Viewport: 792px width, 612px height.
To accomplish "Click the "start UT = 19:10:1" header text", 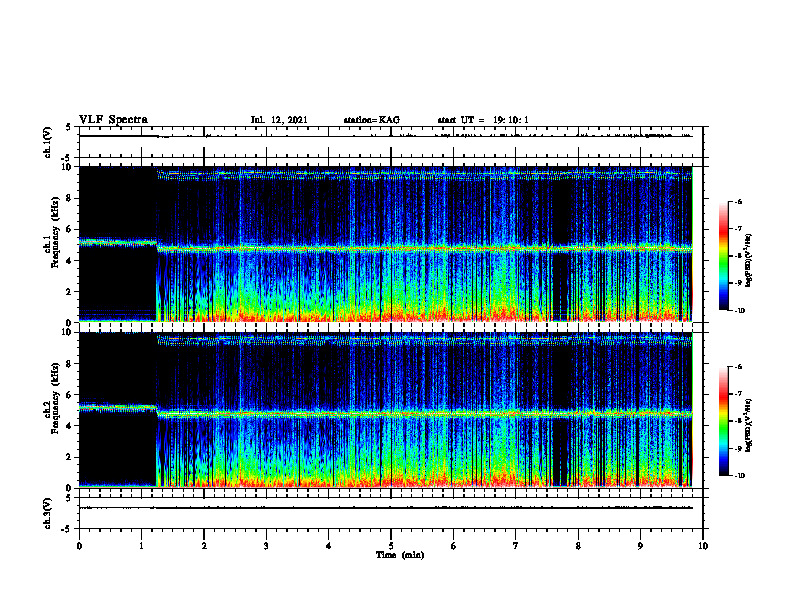I will 483,120.
